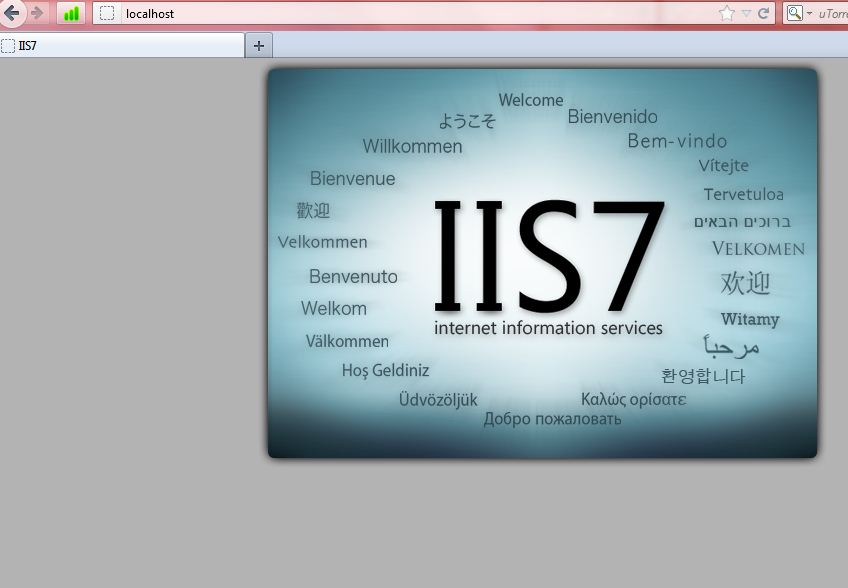Click the 'internet information services' caption
The width and height of the screenshot is (848, 588).
[x=548, y=328]
